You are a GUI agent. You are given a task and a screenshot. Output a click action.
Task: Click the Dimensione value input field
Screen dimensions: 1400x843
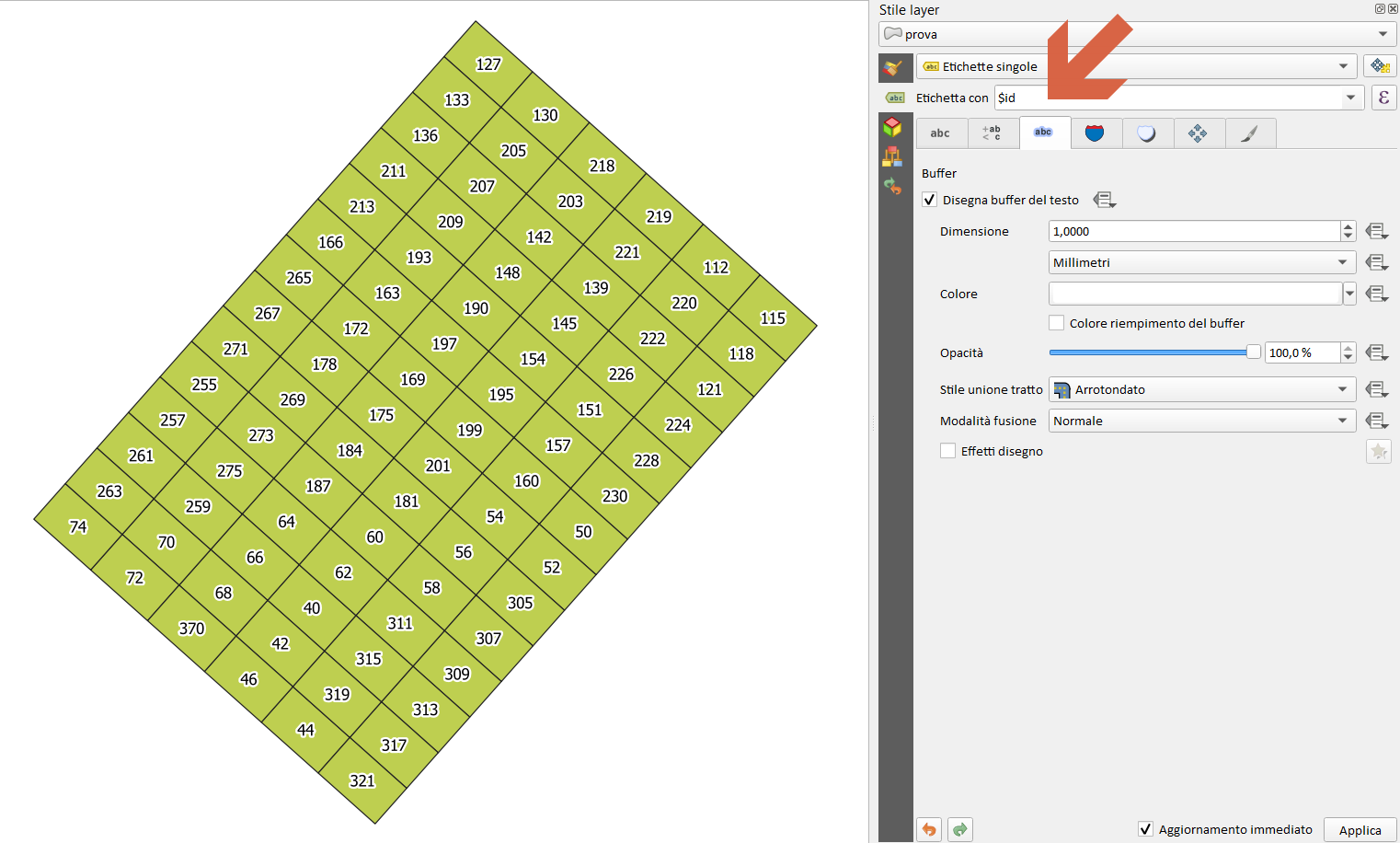(x=1194, y=232)
